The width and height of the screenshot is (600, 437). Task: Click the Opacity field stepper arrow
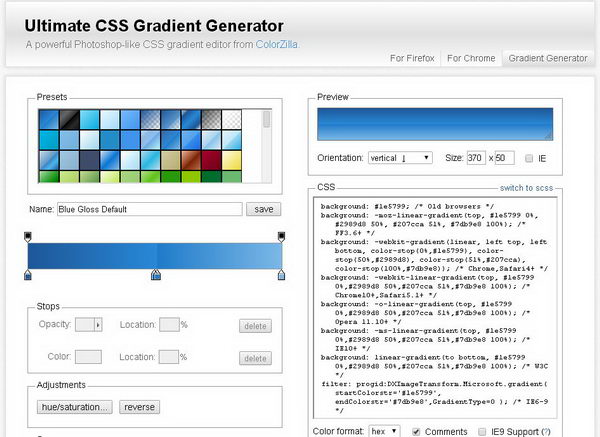click(x=98, y=325)
